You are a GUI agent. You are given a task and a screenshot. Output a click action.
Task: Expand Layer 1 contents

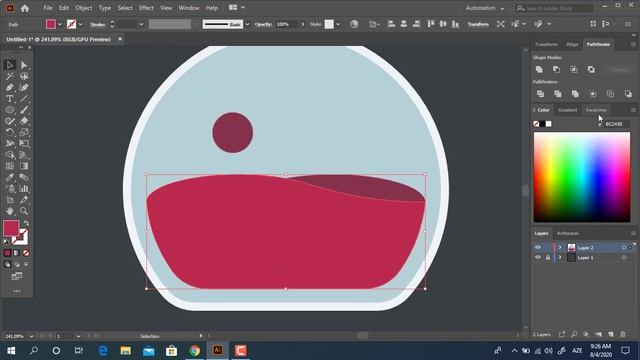pyautogui.click(x=560, y=258)
